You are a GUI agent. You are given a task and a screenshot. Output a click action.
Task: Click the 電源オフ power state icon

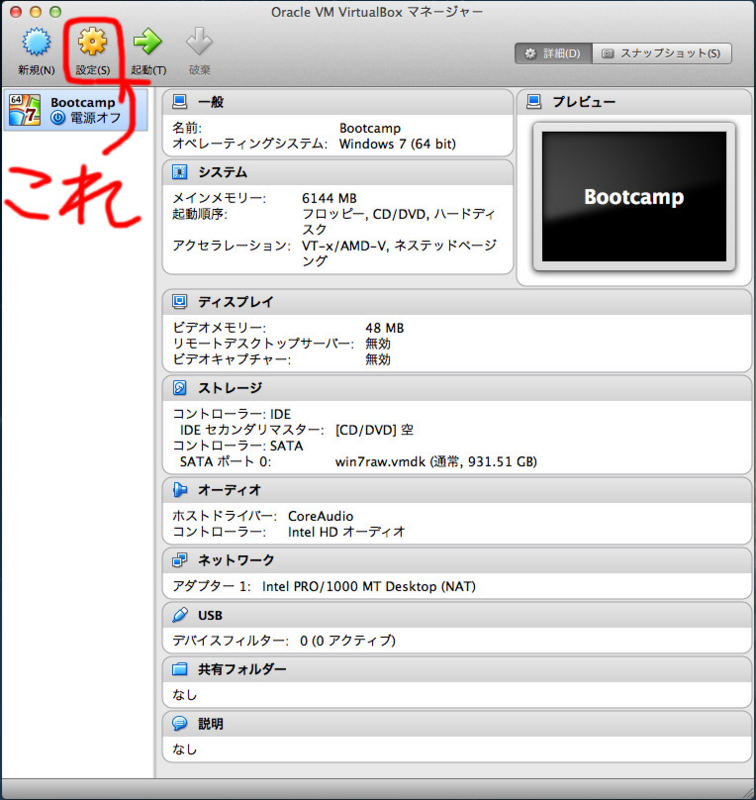(58, 118)
